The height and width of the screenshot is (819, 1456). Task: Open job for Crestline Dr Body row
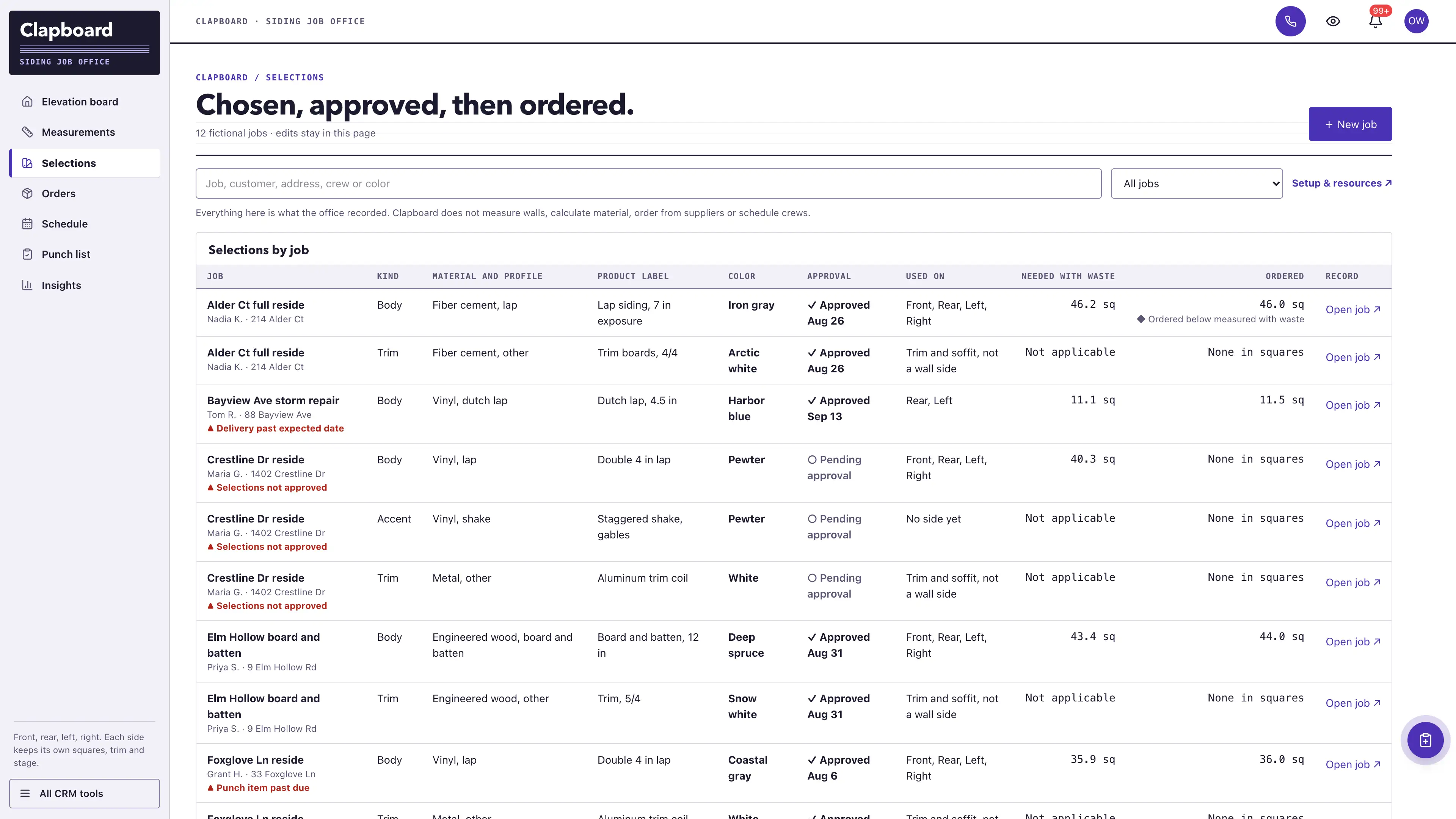pos(1353,464)
